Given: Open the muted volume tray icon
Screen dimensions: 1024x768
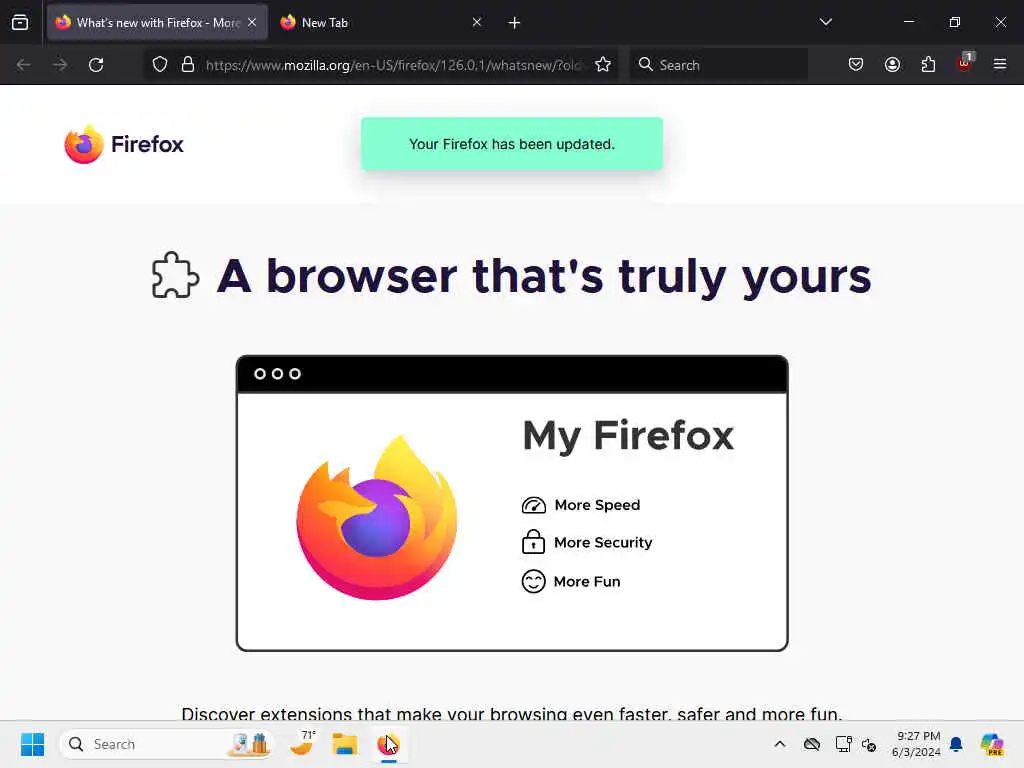Looking at the screenshot, I should pyautogui.click(x=869, y=744).
